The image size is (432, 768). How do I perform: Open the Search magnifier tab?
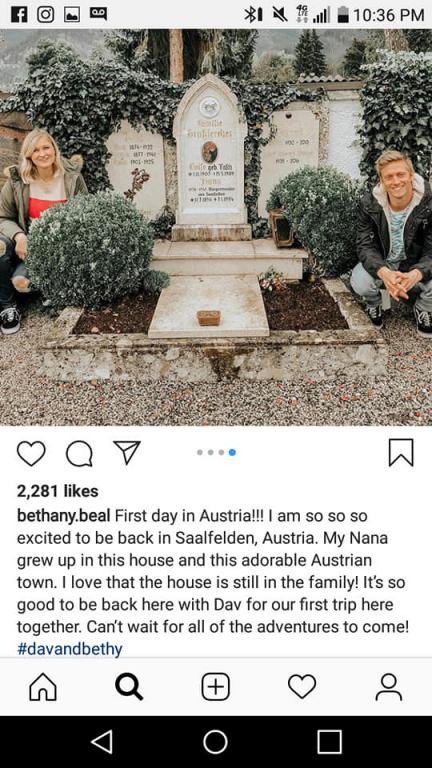pos(129,687)
